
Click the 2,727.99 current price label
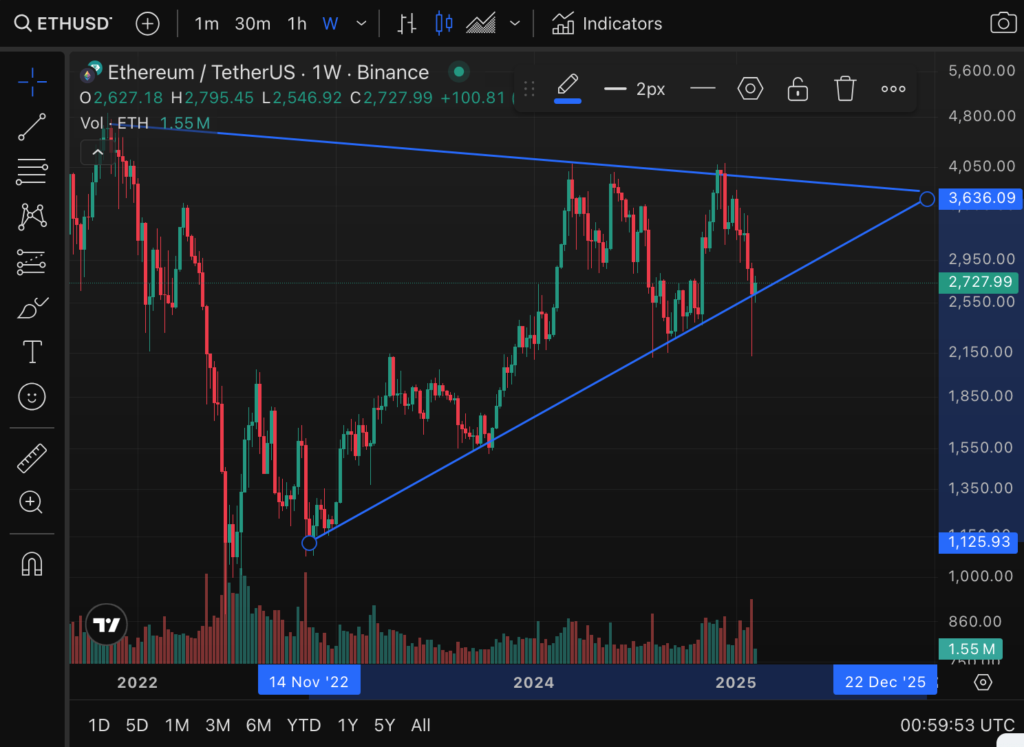980,282
